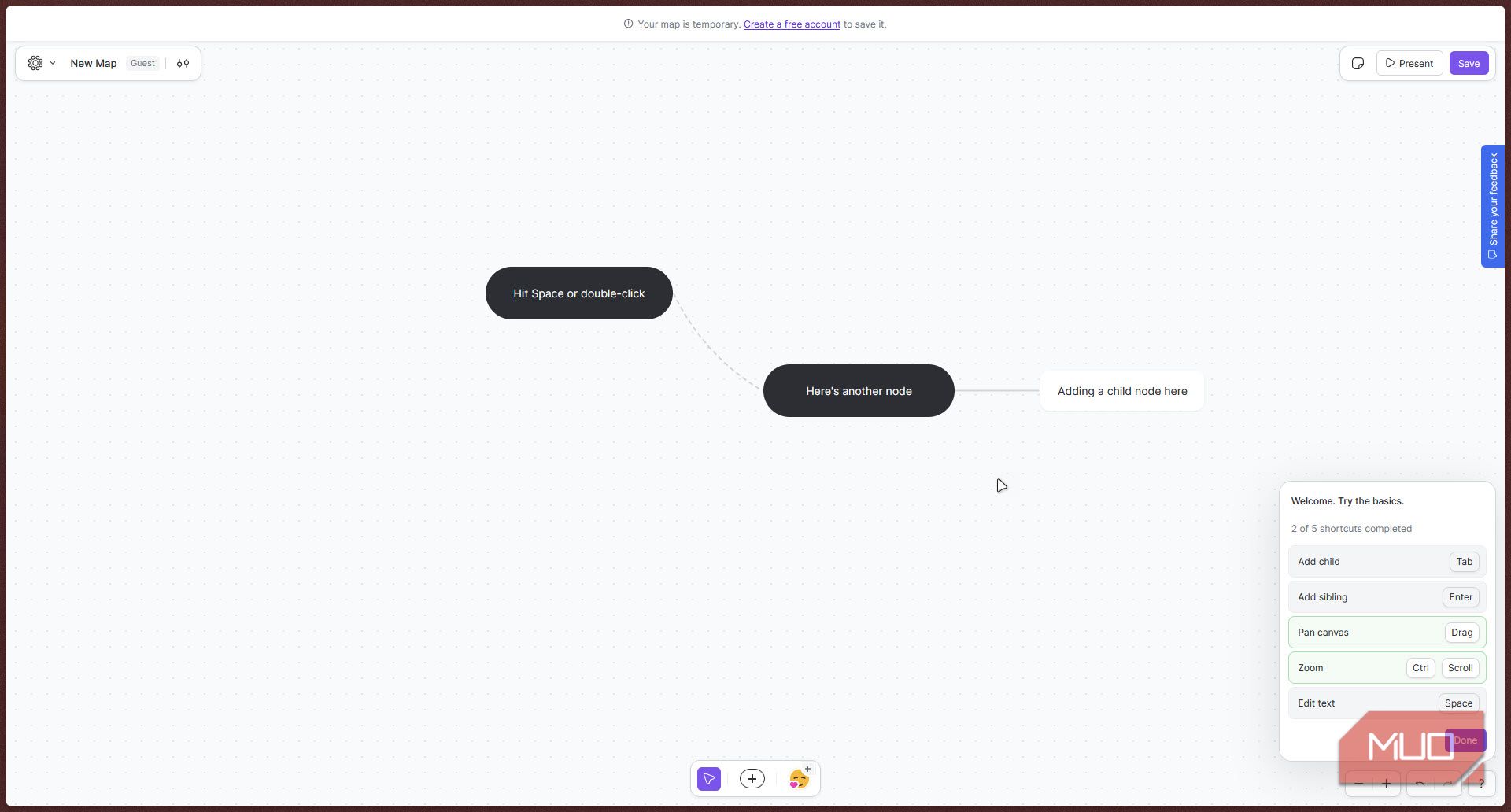
Task: Click the Enter key badge
Action: (1461, 597)
